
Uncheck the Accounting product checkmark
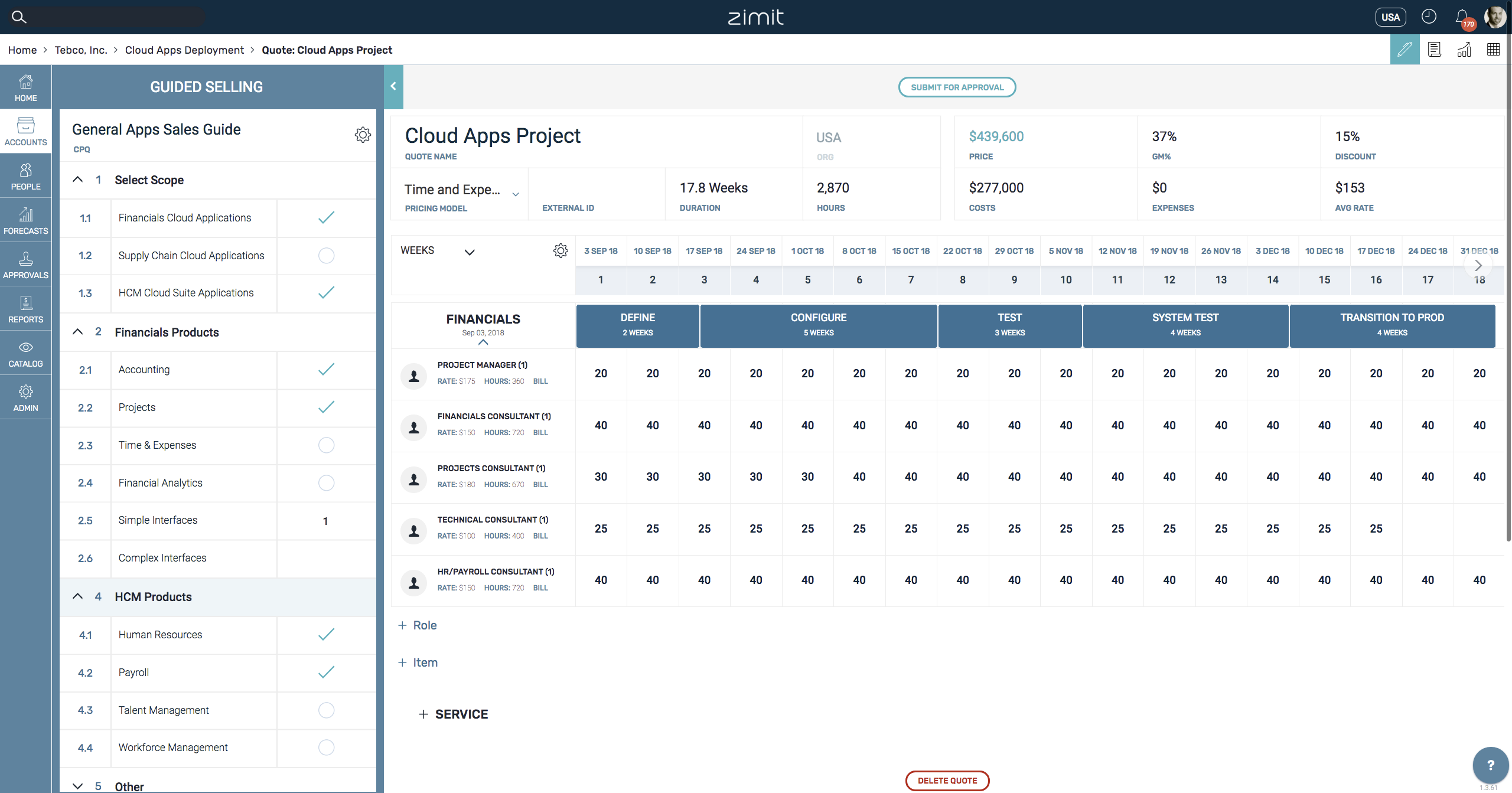click(x=326, y=370)
